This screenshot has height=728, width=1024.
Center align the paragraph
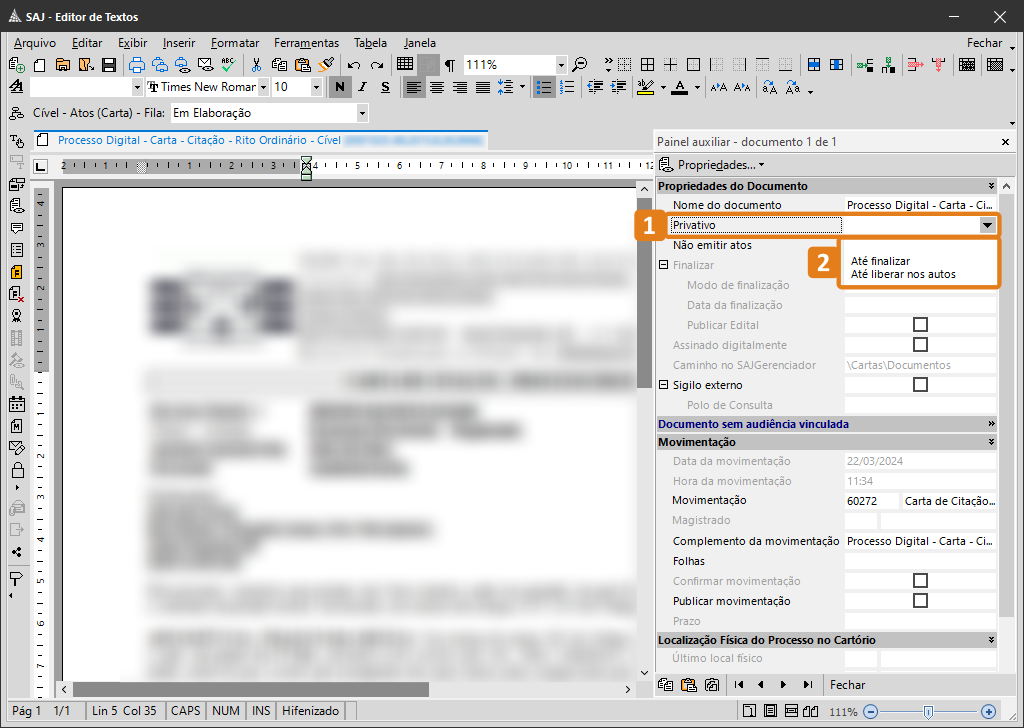[x=437, y=87]
